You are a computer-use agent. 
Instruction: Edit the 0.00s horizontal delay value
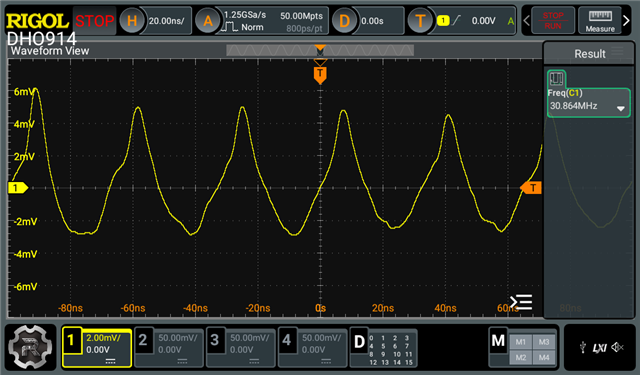372,21
